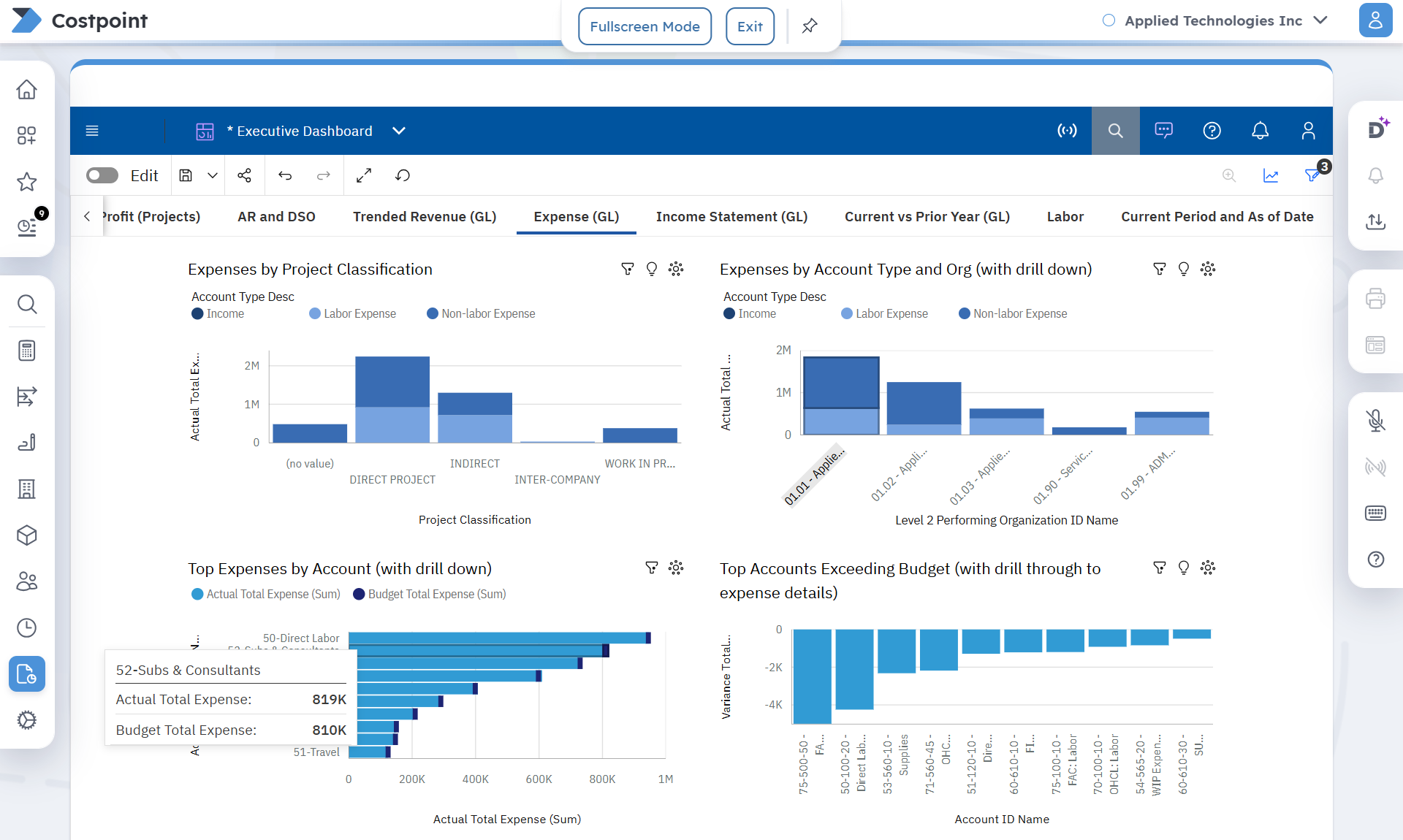
Task: Open the Labor tab
Action: pos(1065,216)
